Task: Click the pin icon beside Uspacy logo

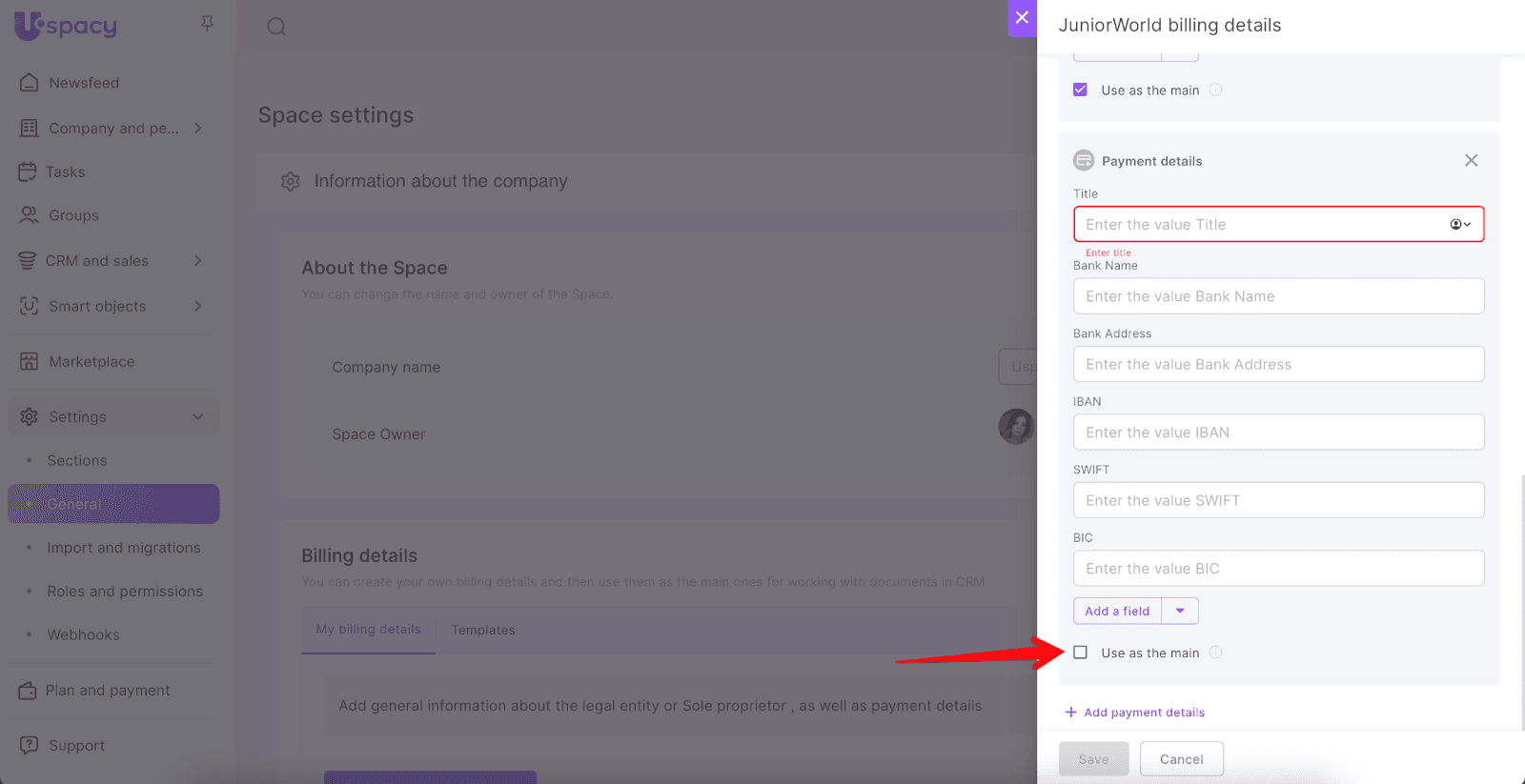Action: click(207, 24)
